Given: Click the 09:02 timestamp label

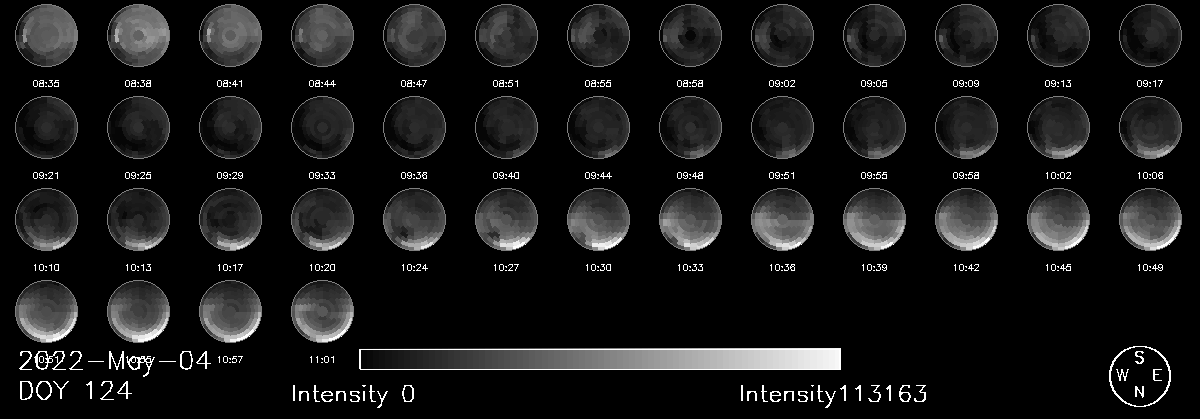Looking at the screenshot, I should (x=782, y=84).
